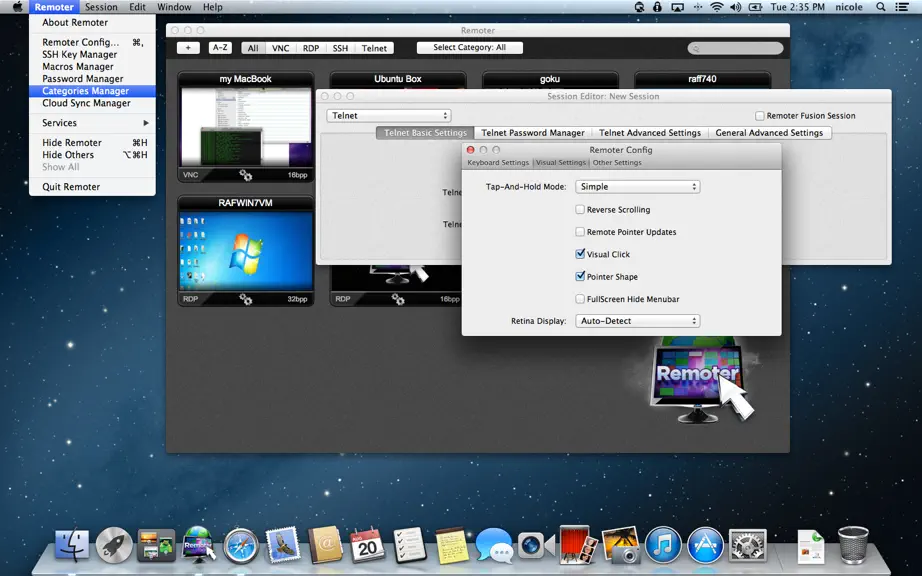Viewport: 922px width, 576px height.
Task: Click Spotlight magnifier in menu bar
Action: 880,7
